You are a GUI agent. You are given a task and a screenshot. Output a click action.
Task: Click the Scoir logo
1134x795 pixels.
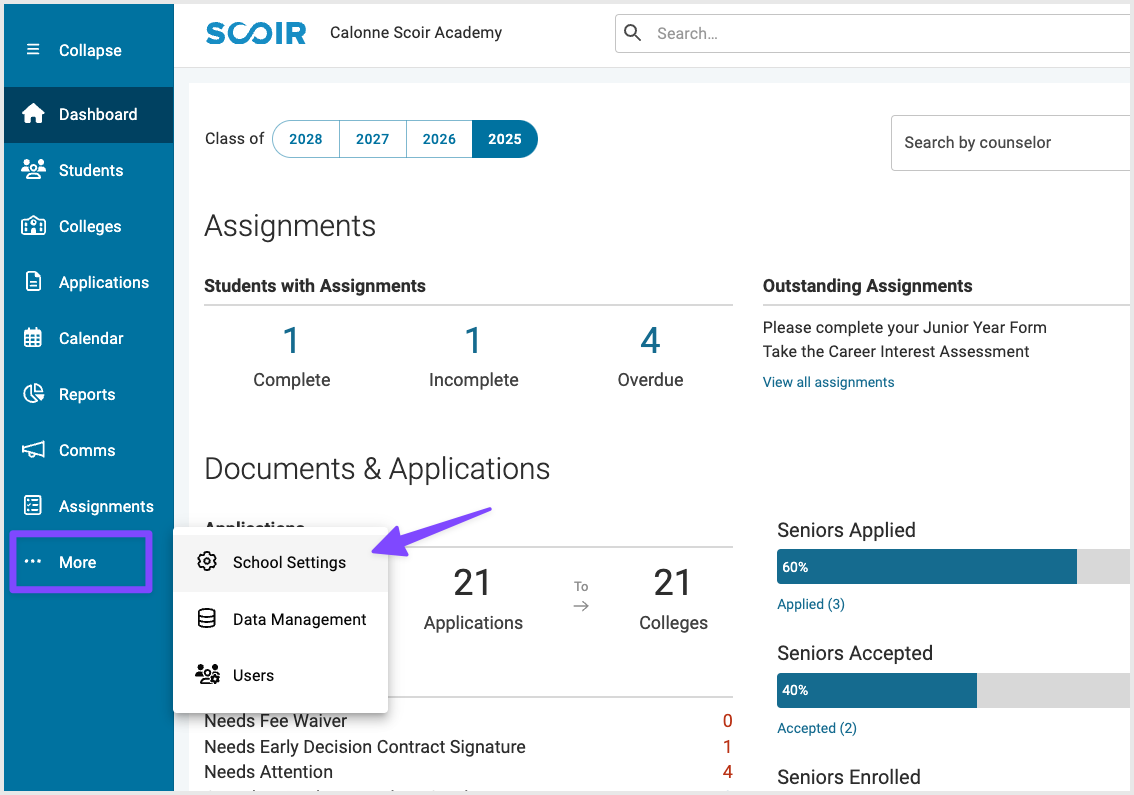[x=256, y=33]
